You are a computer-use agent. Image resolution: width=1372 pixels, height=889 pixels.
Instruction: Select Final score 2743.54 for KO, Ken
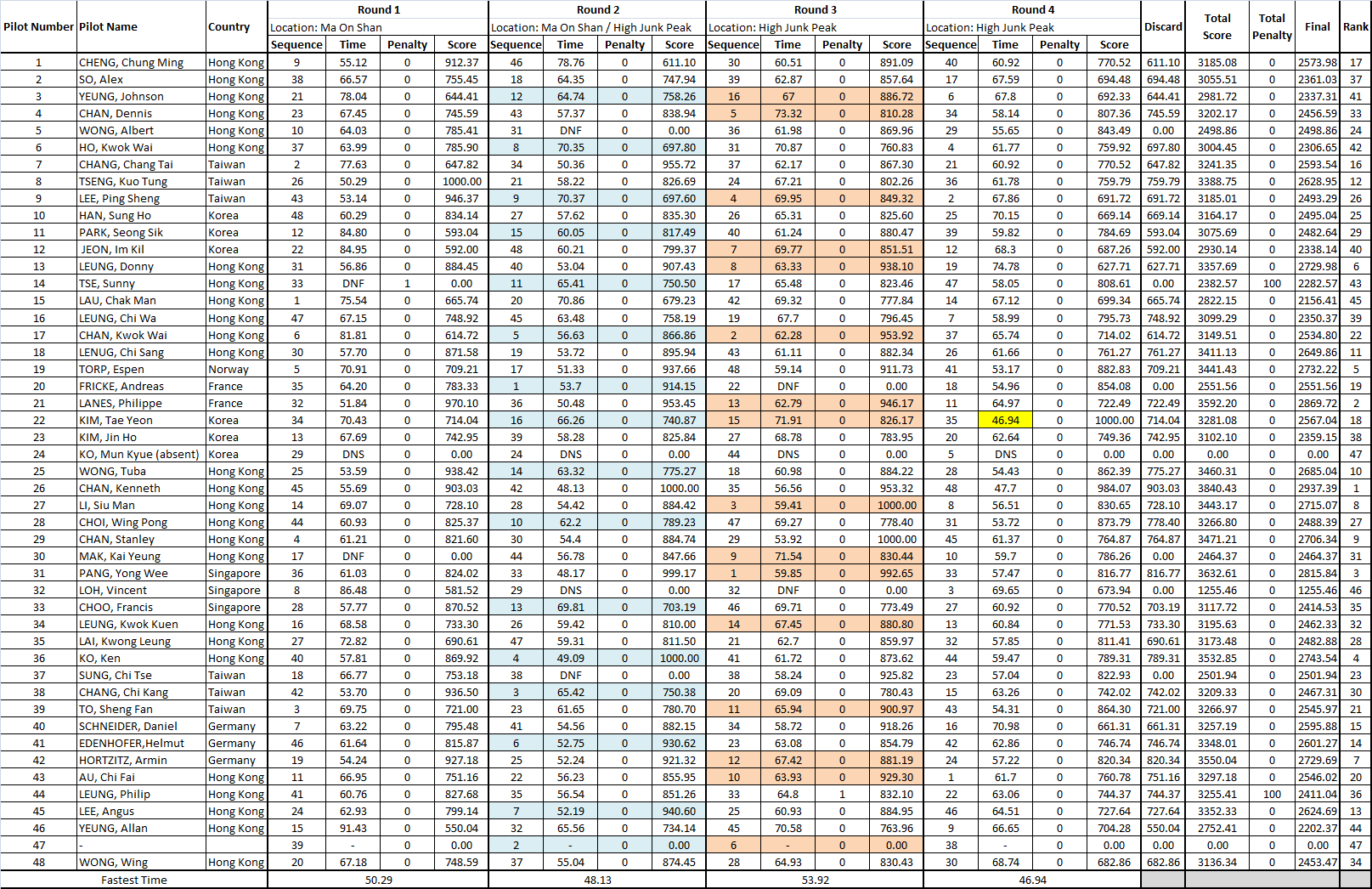click(x=1318, y=659)
